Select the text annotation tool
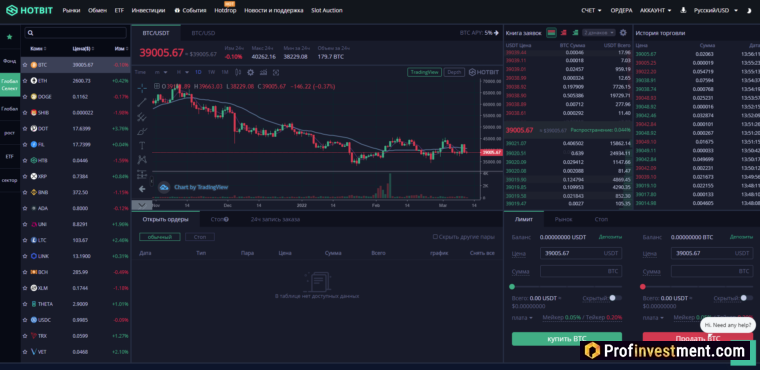This screenshot has height=370, width=760. point(142,145)
